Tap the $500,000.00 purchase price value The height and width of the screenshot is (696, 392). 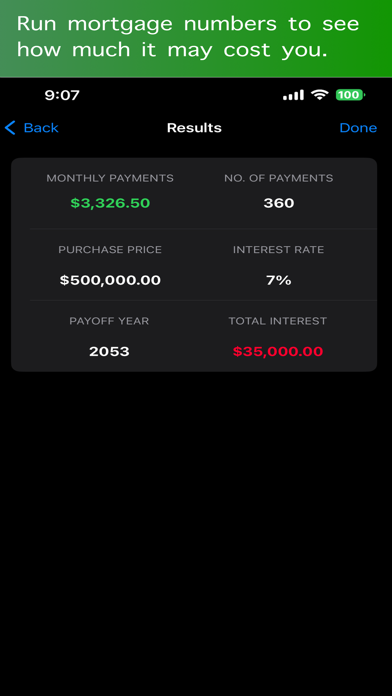110,281
